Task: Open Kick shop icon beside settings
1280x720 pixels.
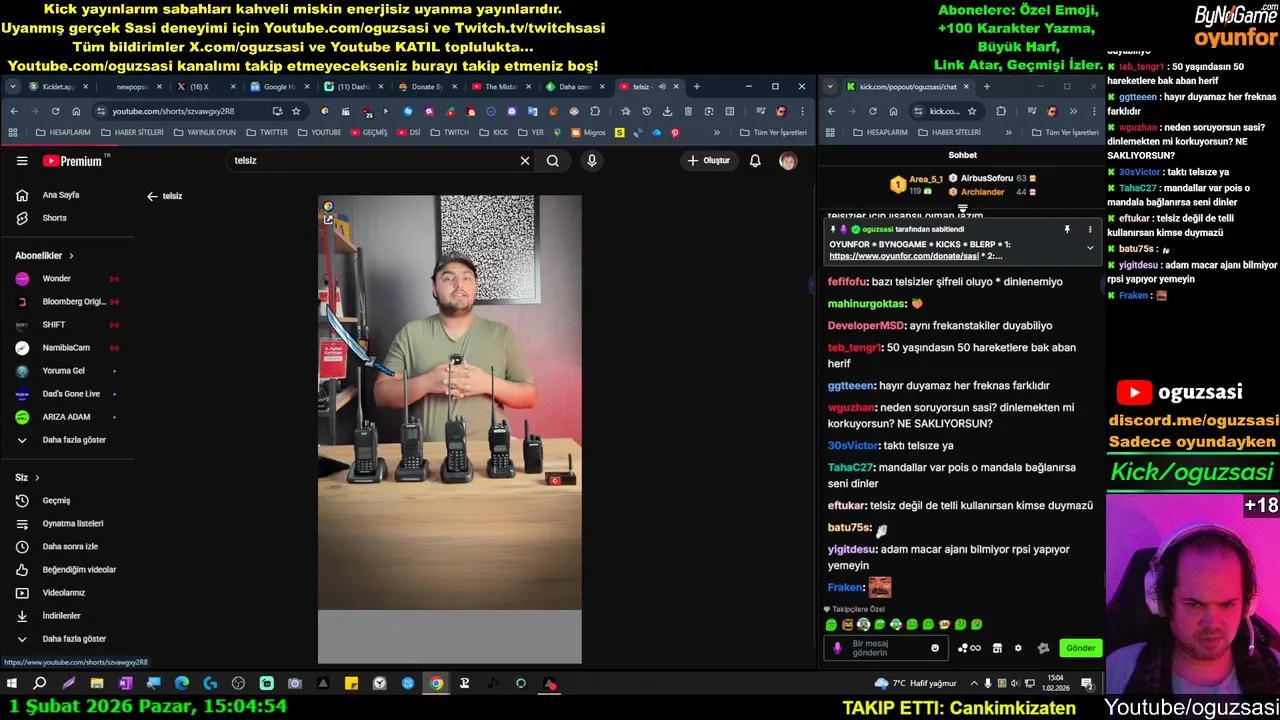Action: (997, 648)
